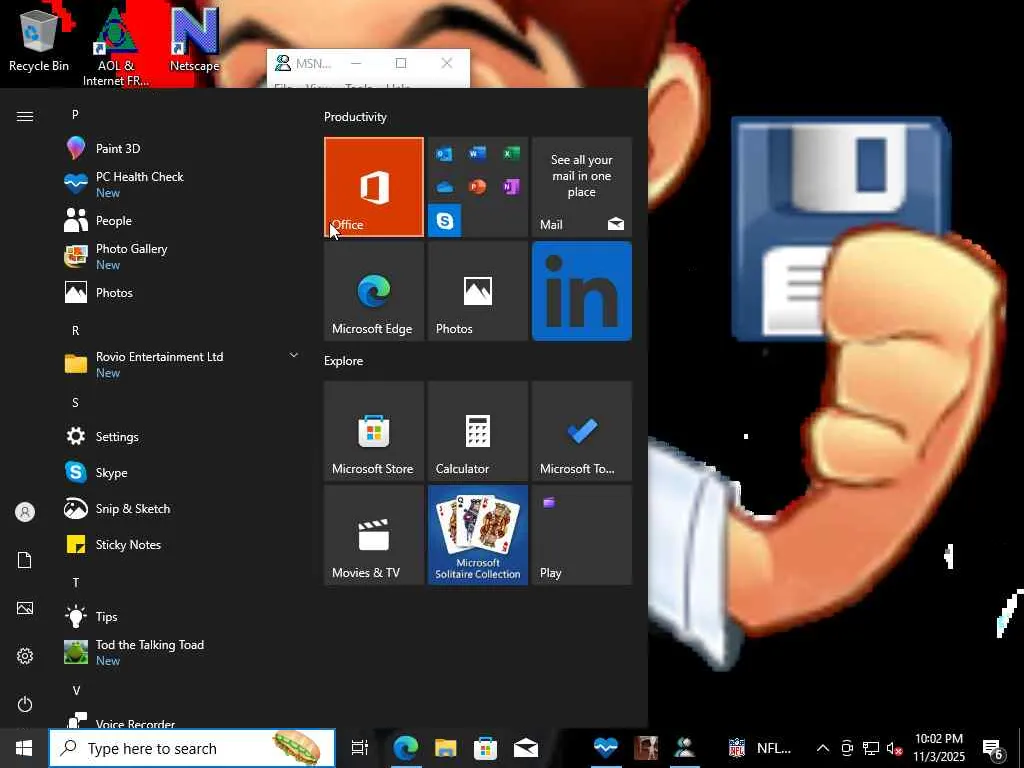The image size is (1024, 768).
Task: Open Microsoft Store tile
Action: coord(374,431)
